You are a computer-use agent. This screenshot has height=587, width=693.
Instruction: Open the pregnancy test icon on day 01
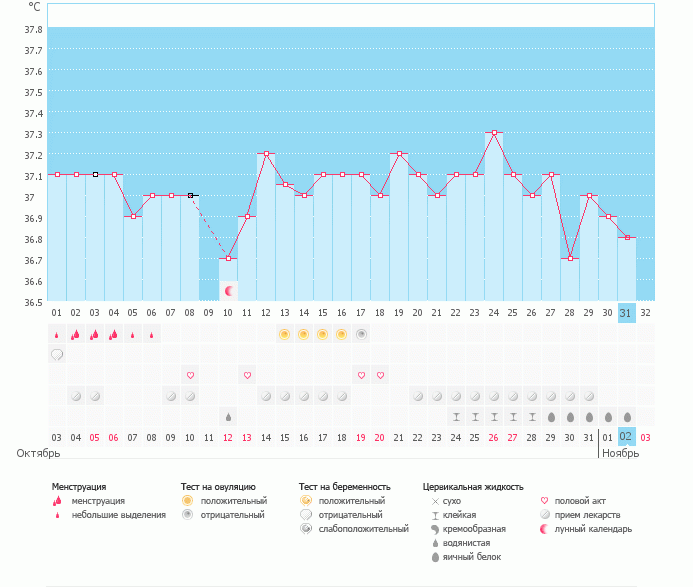pos(57,354)
